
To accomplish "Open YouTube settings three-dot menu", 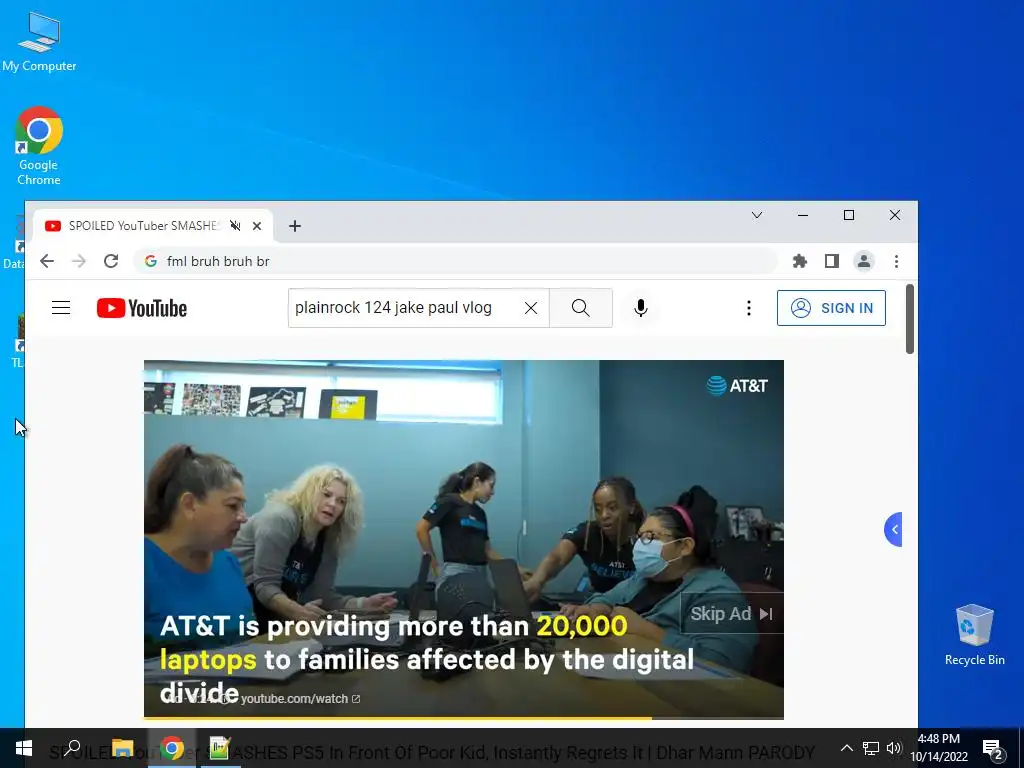I will tap(748, 308).
